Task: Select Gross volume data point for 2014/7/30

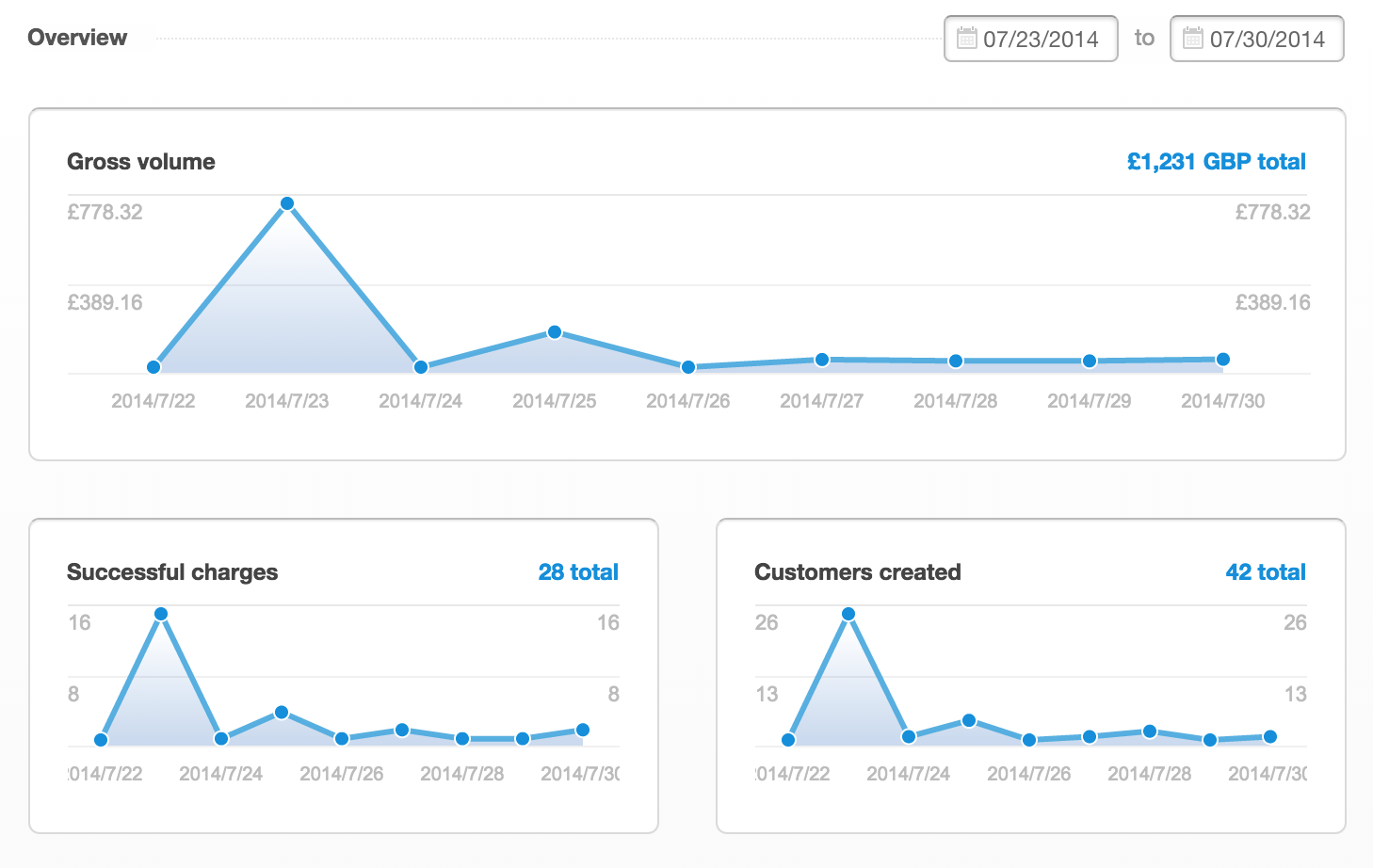Action: [x=1223, y=359]
